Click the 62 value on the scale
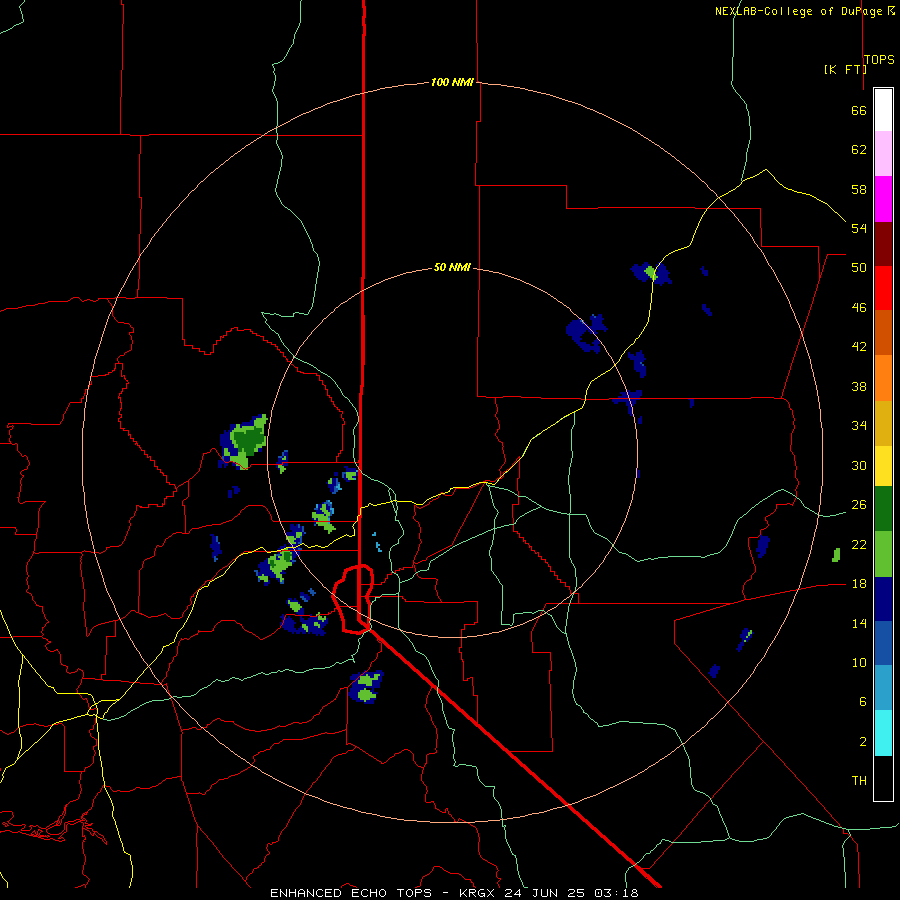Viewport: 900px width, 900px height. coord(859,150)
